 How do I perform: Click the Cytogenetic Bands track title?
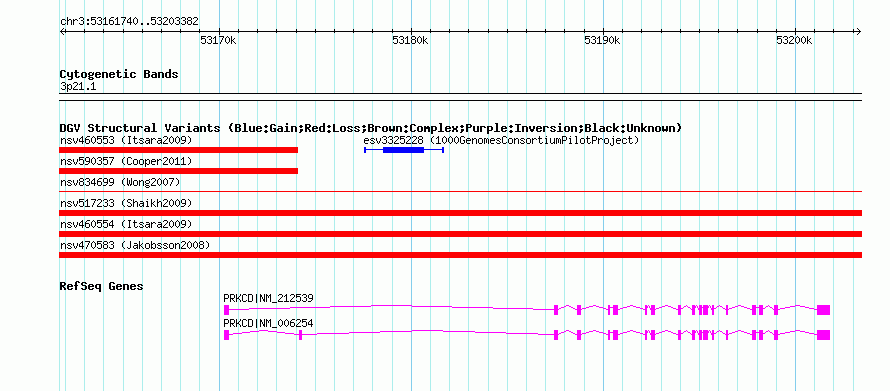119,74
